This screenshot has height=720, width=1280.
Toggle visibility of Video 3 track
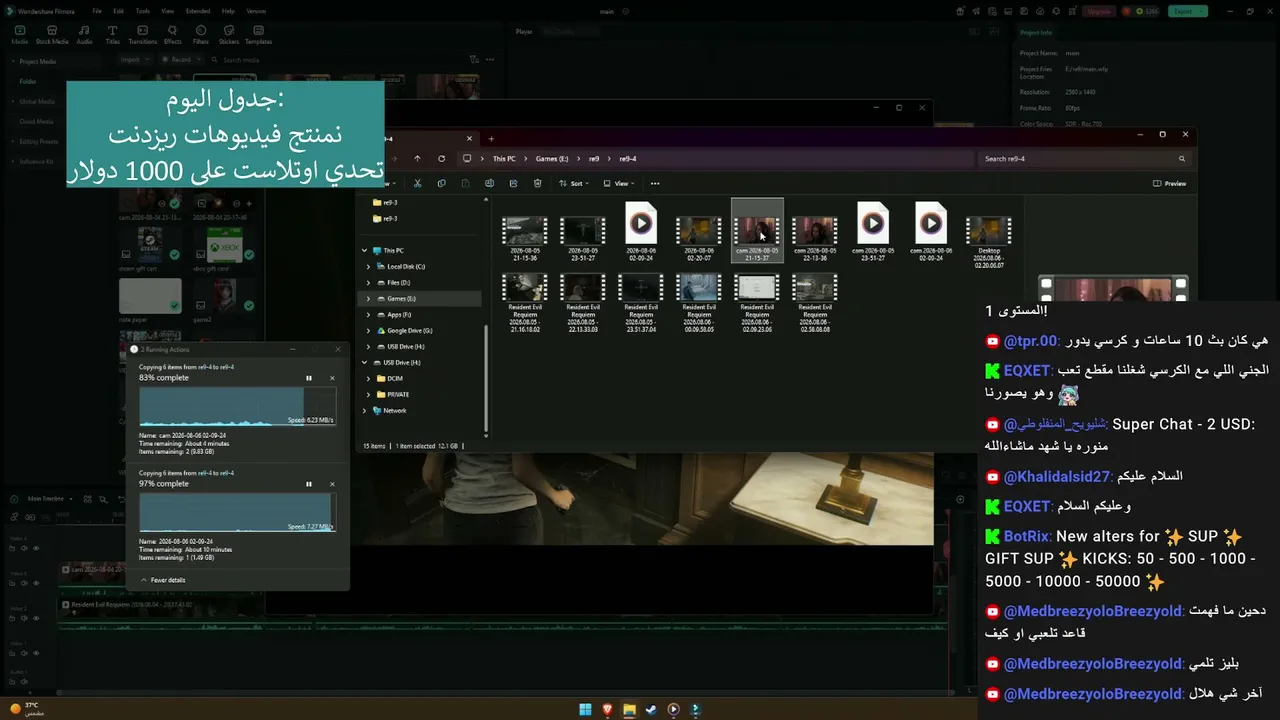(36, 583)
